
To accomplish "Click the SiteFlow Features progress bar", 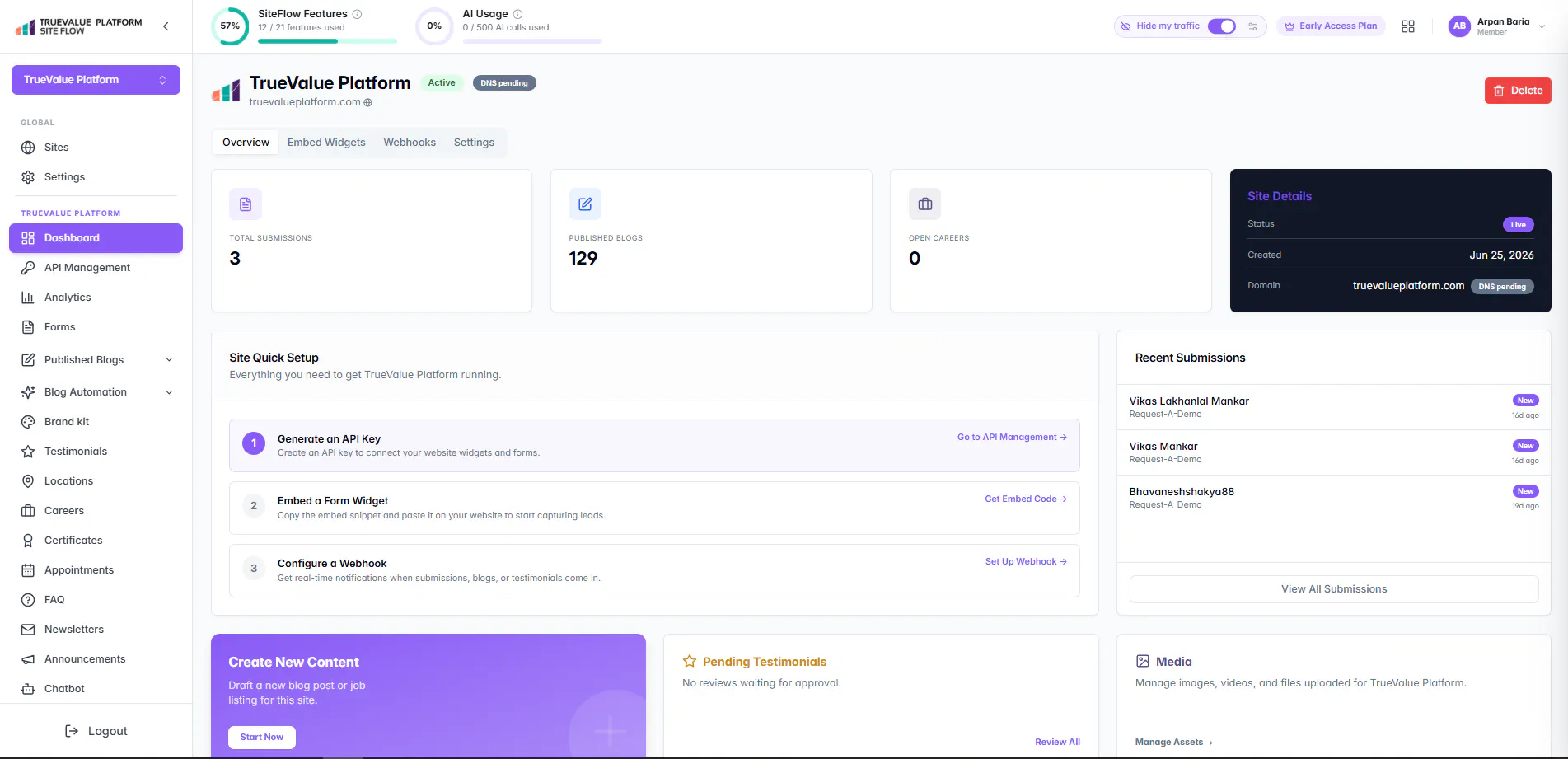I will pos(327,41).
